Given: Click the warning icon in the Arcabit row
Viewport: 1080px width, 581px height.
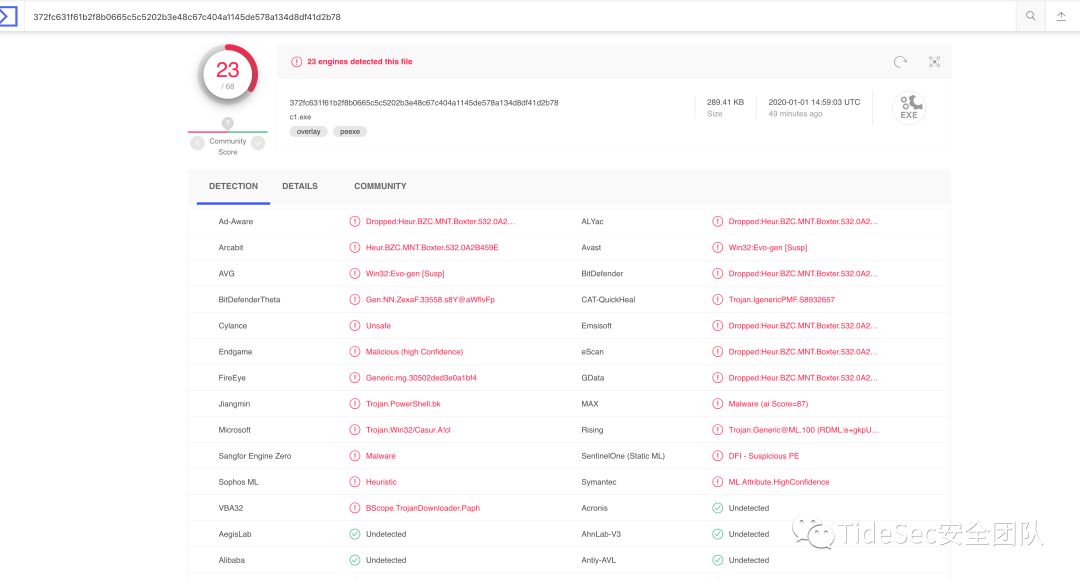Looking at the screenshot, I should click(355, 248).
